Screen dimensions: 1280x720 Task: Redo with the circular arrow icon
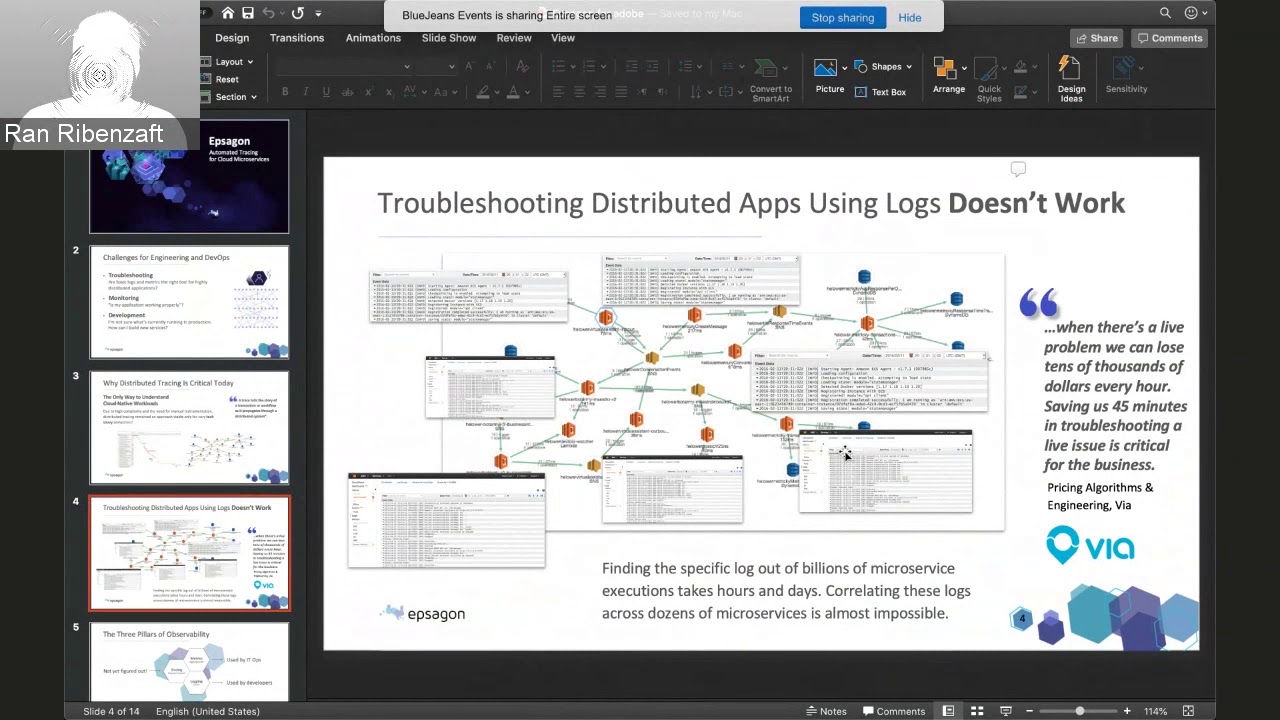[297, 13]
